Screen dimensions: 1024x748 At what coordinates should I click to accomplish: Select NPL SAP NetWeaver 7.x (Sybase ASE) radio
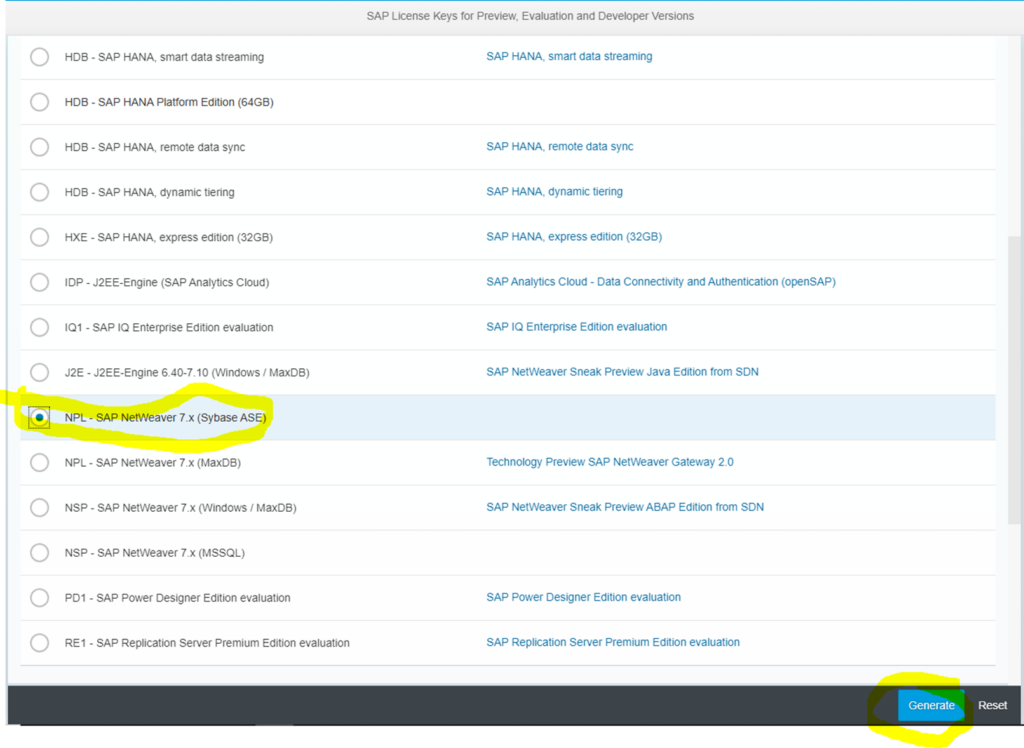tap(39, 417)
